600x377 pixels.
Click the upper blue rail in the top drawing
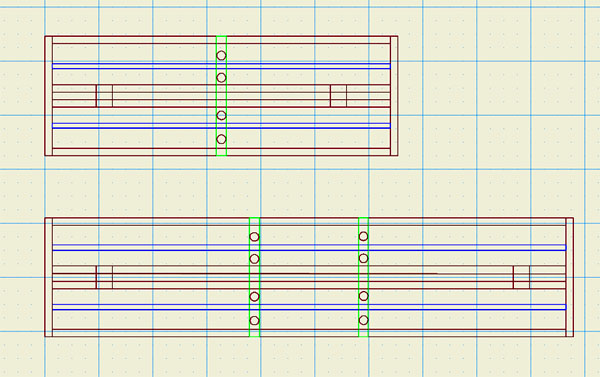click(x=221, y=66)
